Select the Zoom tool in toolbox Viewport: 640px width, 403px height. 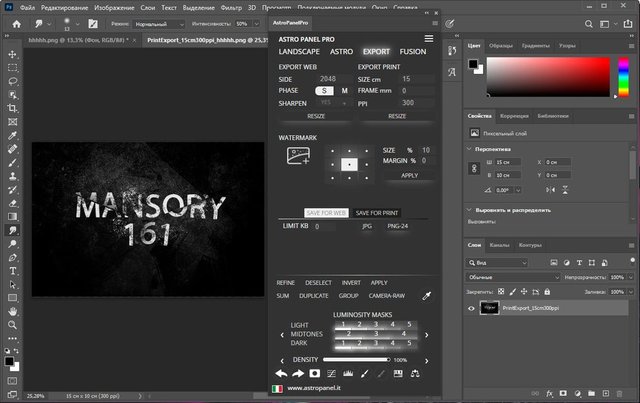coord(13,325)
